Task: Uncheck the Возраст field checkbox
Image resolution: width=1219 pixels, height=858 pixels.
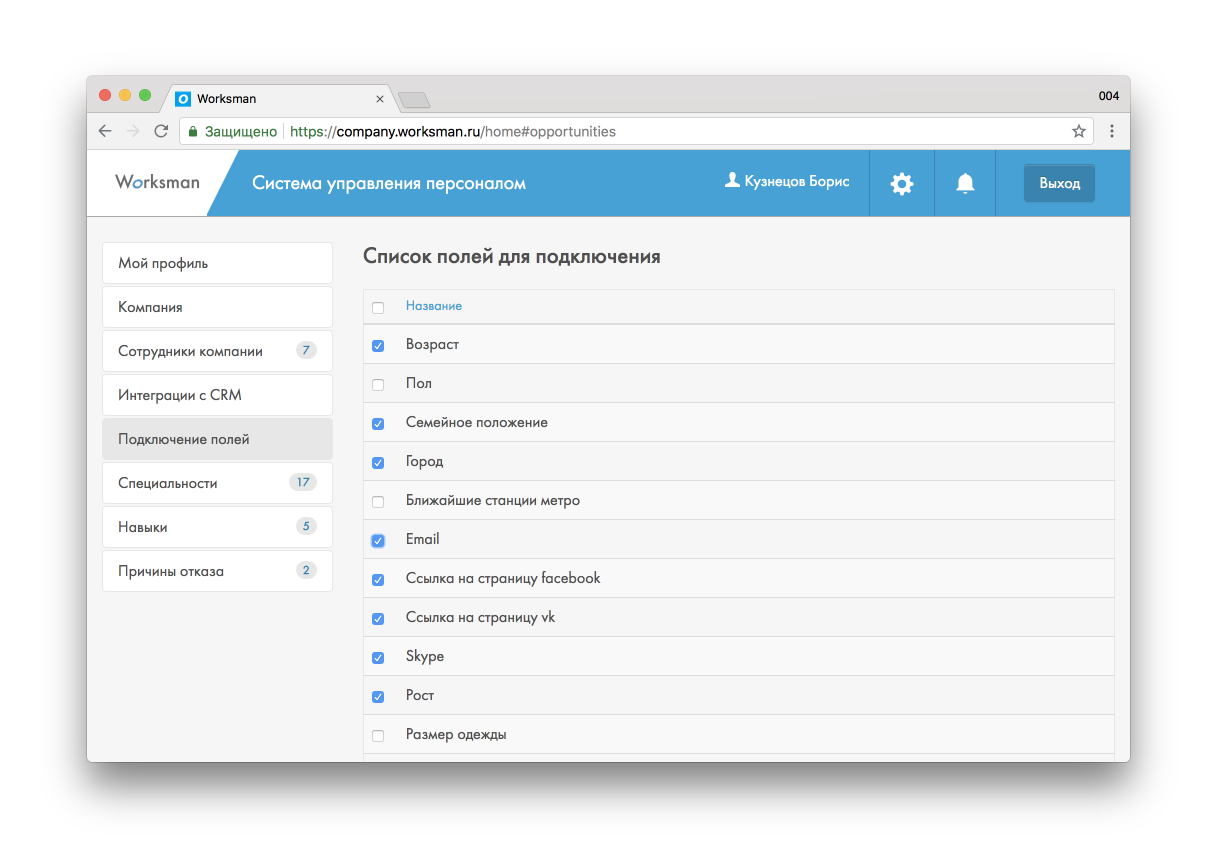Action: coord(378,346)
